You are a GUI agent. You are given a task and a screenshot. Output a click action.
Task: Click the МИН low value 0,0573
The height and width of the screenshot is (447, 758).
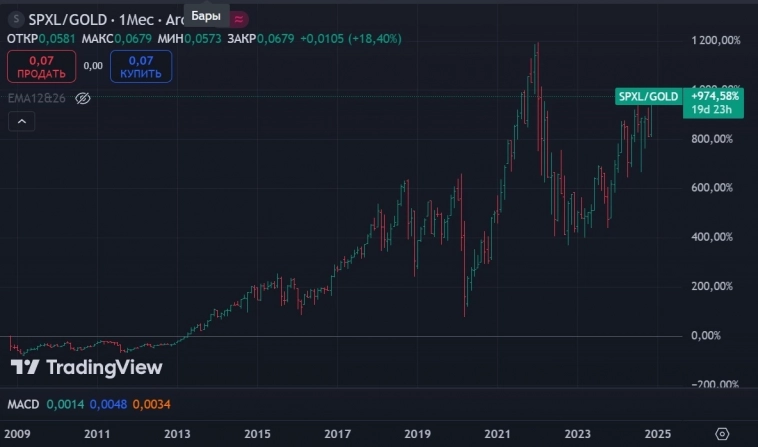203,39
